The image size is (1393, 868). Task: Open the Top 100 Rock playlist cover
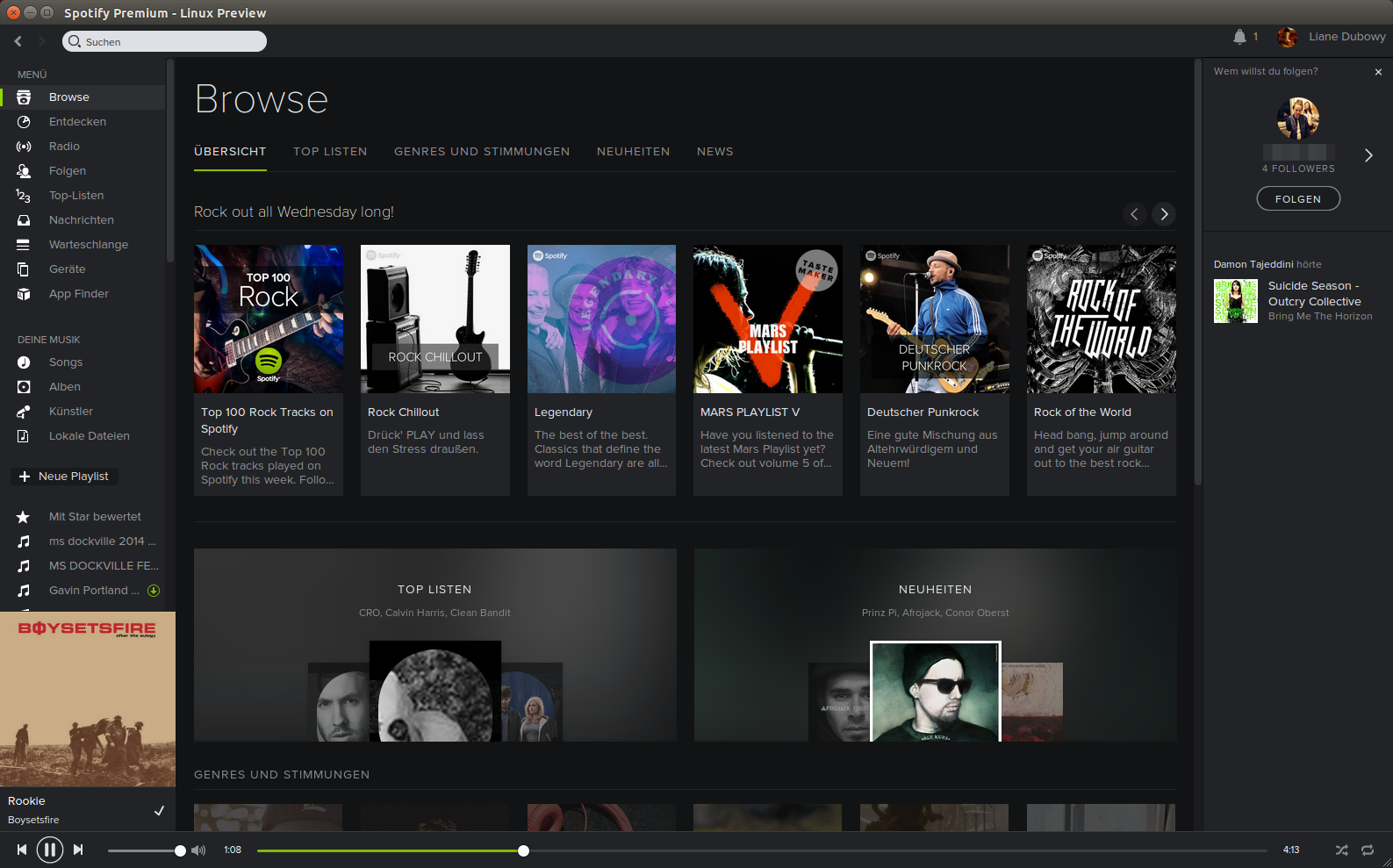269,319
